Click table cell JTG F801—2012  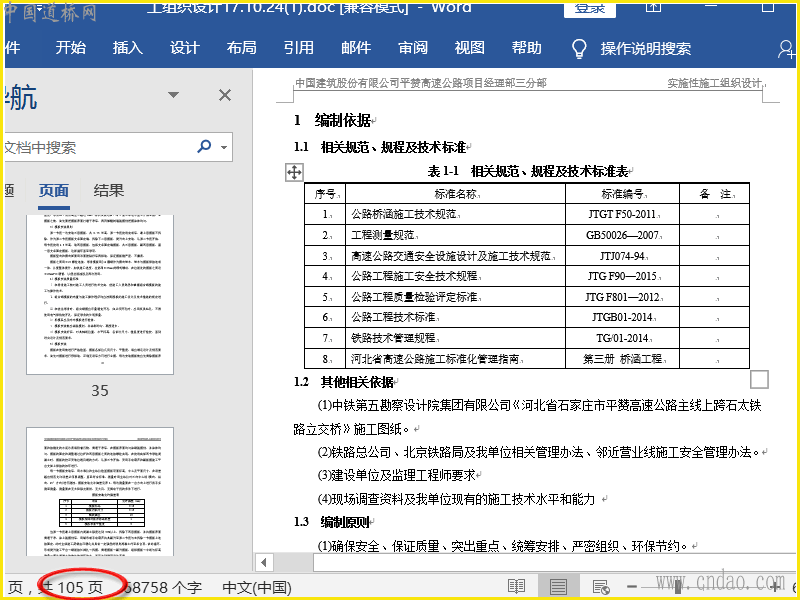tap(623, 297)
